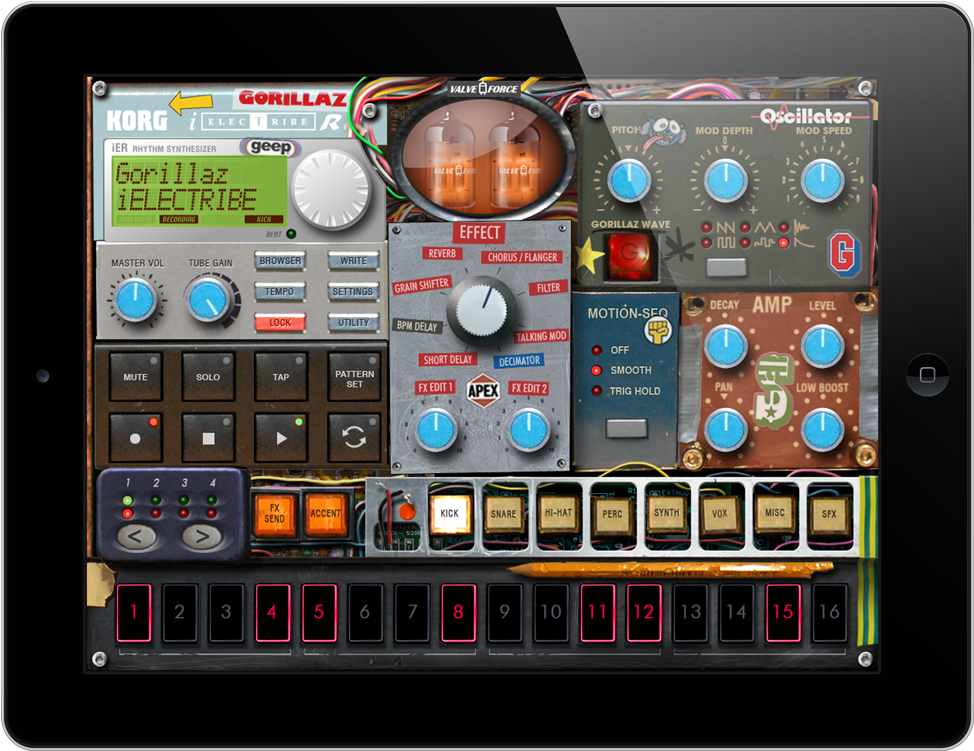Select the SFX part pad
The width and height of the screenshot is (974, 751).
tap(829, 514)
